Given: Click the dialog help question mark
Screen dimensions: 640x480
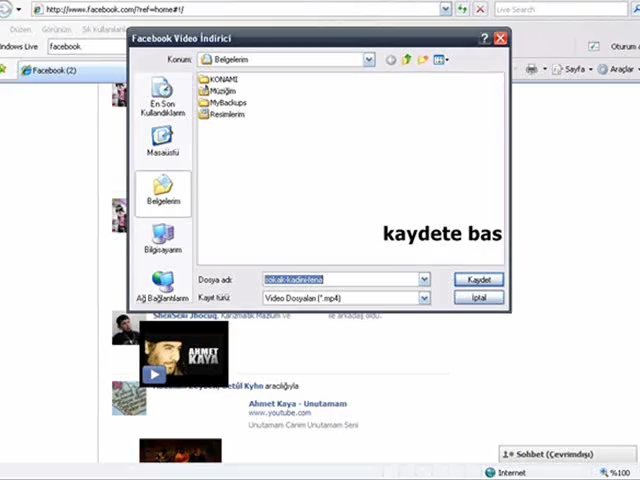Looking at the screenshot, I should point(484,38).
